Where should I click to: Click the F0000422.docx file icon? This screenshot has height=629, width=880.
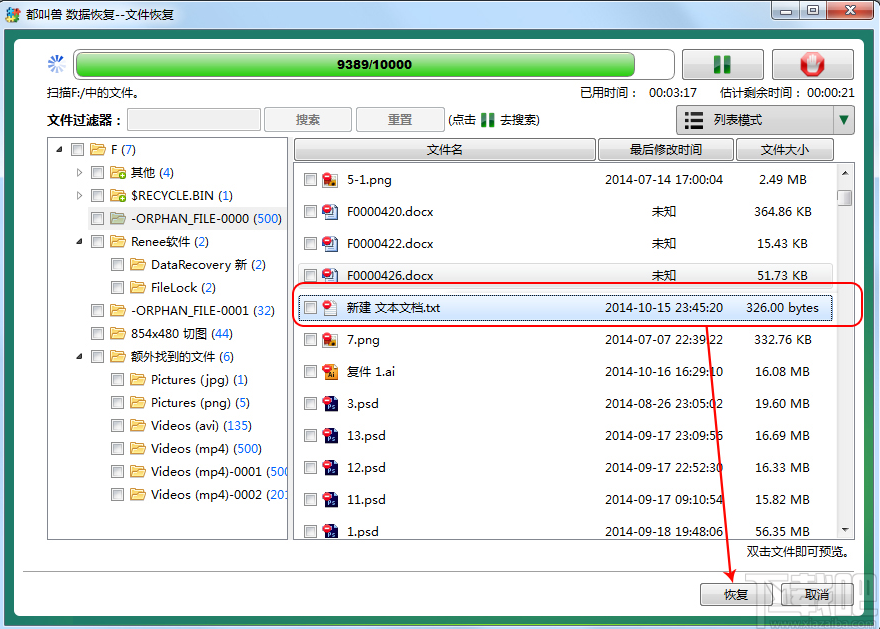[x=330, y=244]
